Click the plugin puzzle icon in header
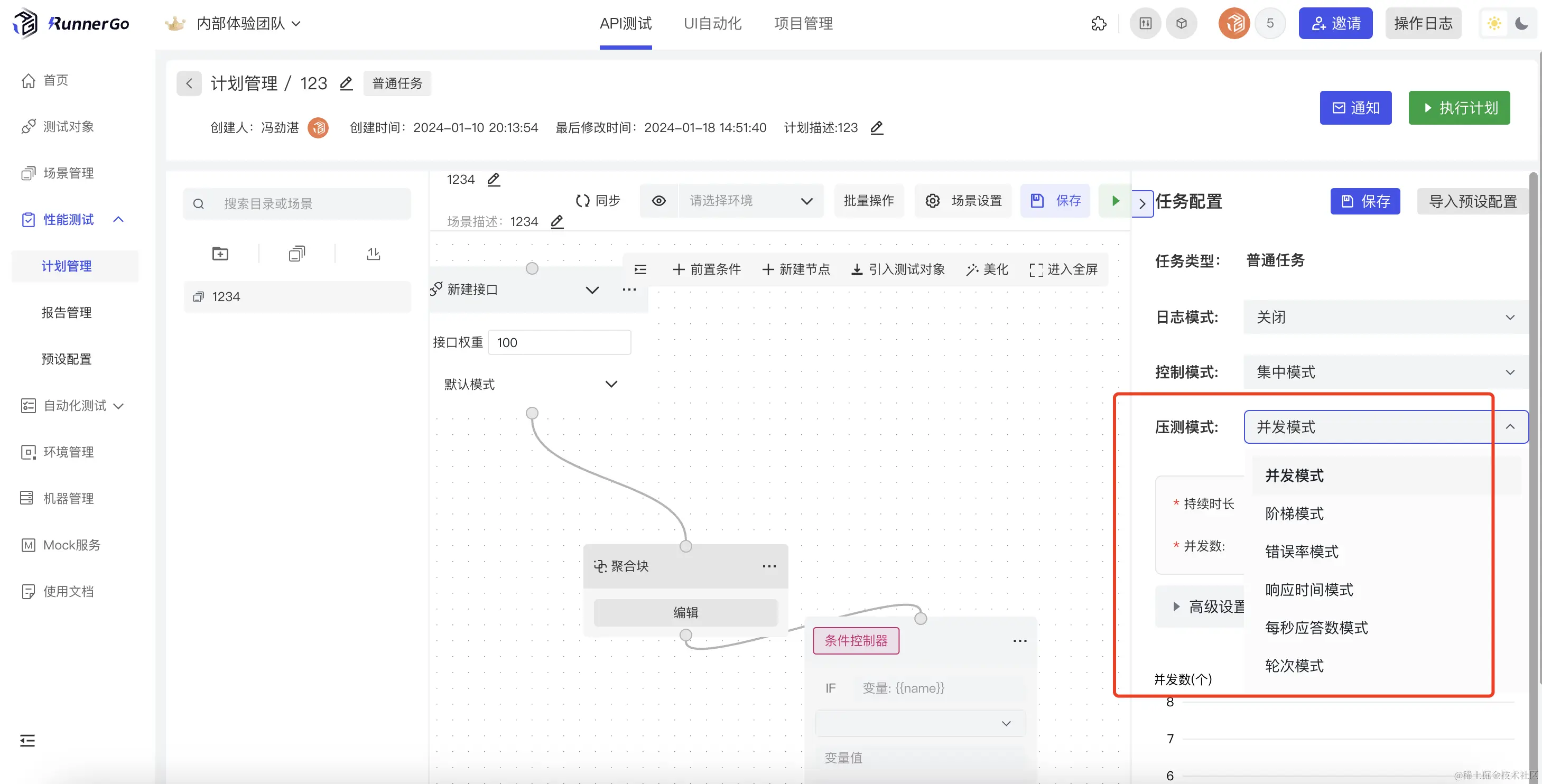The image size is (1542, 784). pos(1099,24)
